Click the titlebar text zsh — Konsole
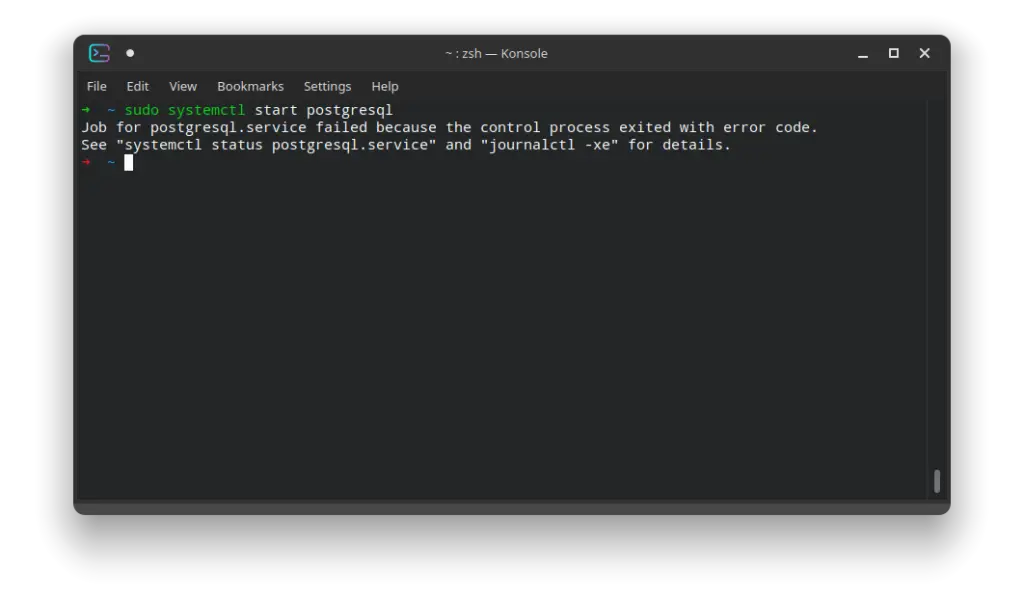Viewport: 1024px width, 598px height. [496, 53]
